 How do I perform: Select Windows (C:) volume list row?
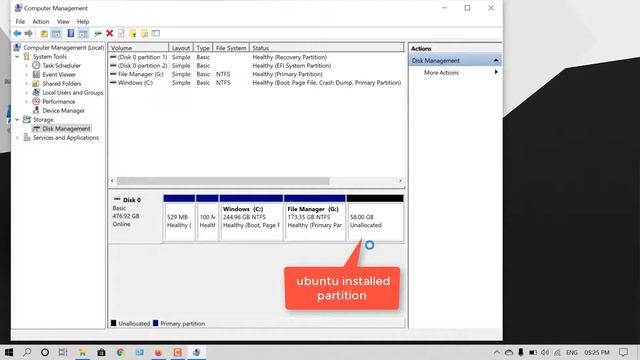pos(256,83)
